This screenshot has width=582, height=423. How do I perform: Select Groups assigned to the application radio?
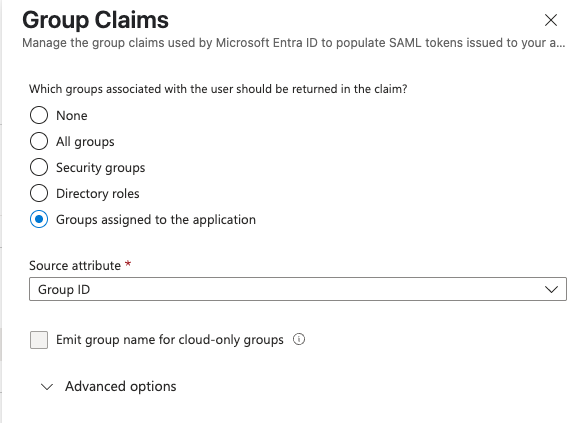point(39,219)
